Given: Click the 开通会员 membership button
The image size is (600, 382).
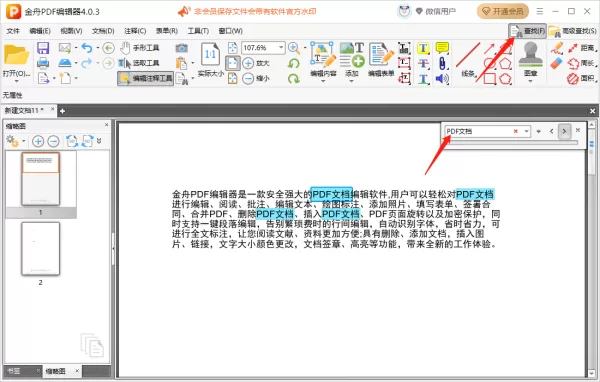Looking at the screenshot, I should pyautogui.click(x=503, y=11).
